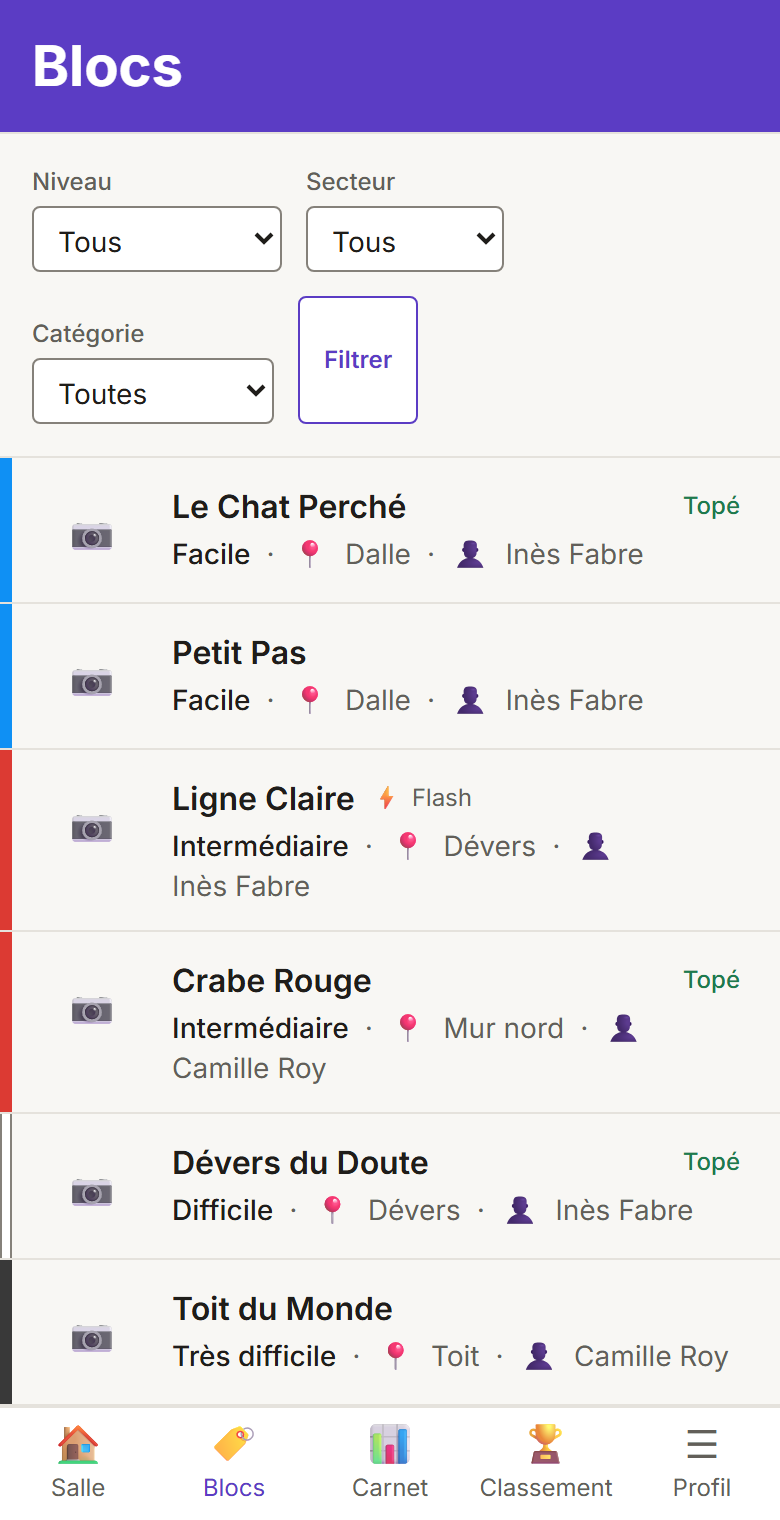Click the Difficile level text
The height and width of the screenshot is (1520, 780).
coord(223,1210)
